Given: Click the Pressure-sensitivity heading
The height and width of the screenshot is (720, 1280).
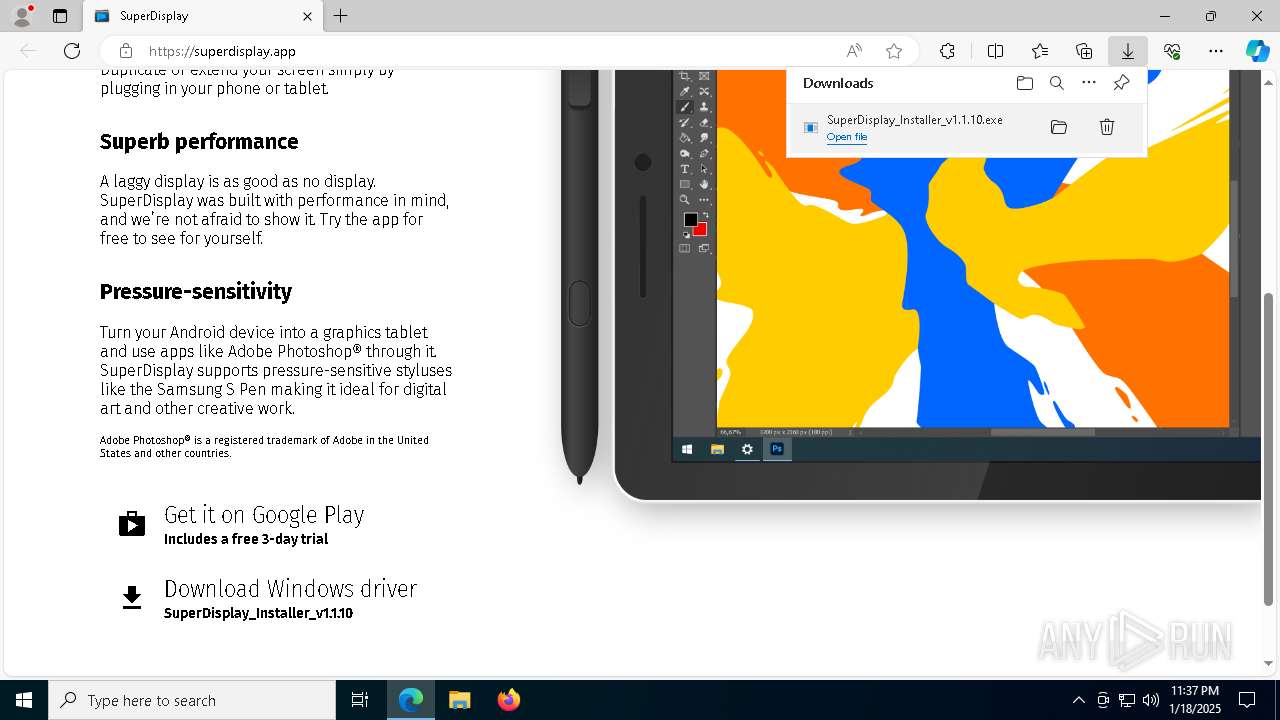Looking at the screenshot, I should click(196, 292).
